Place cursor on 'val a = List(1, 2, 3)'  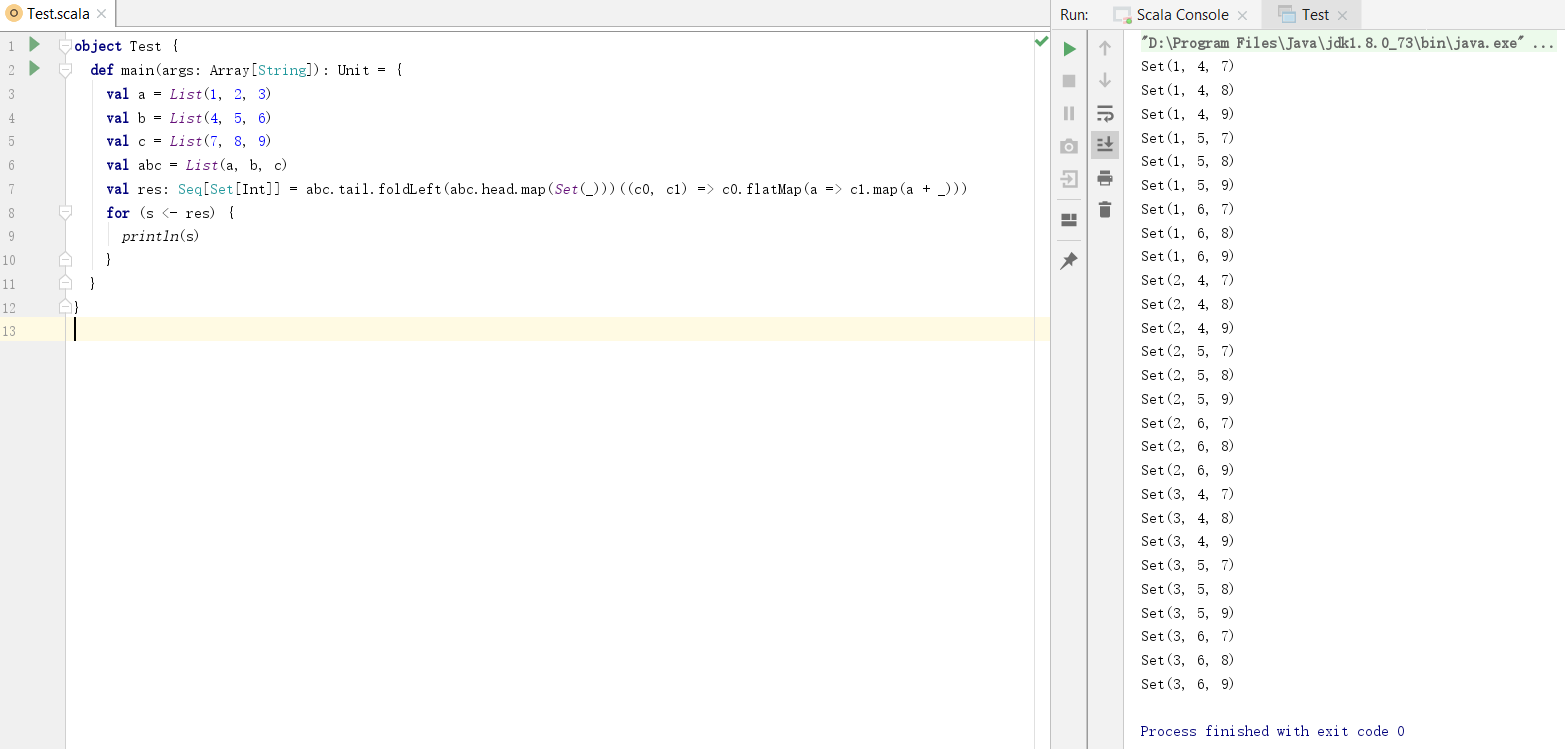(189, 94)
